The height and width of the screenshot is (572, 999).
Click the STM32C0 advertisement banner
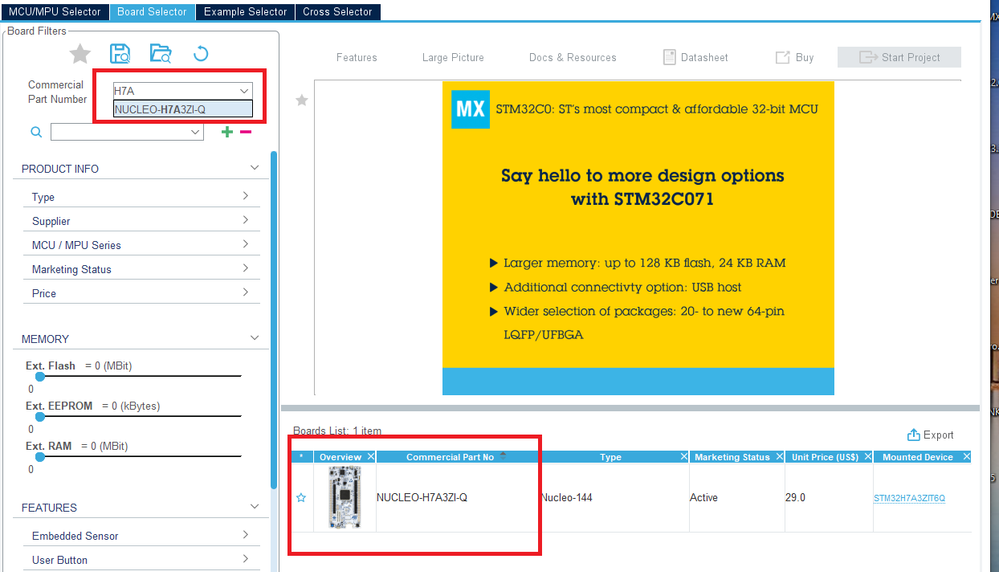(638, 238)
